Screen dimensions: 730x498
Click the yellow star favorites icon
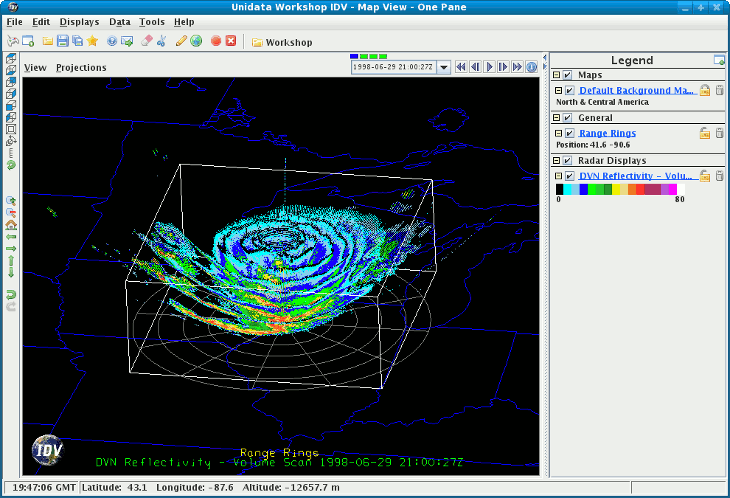point(92,41)
